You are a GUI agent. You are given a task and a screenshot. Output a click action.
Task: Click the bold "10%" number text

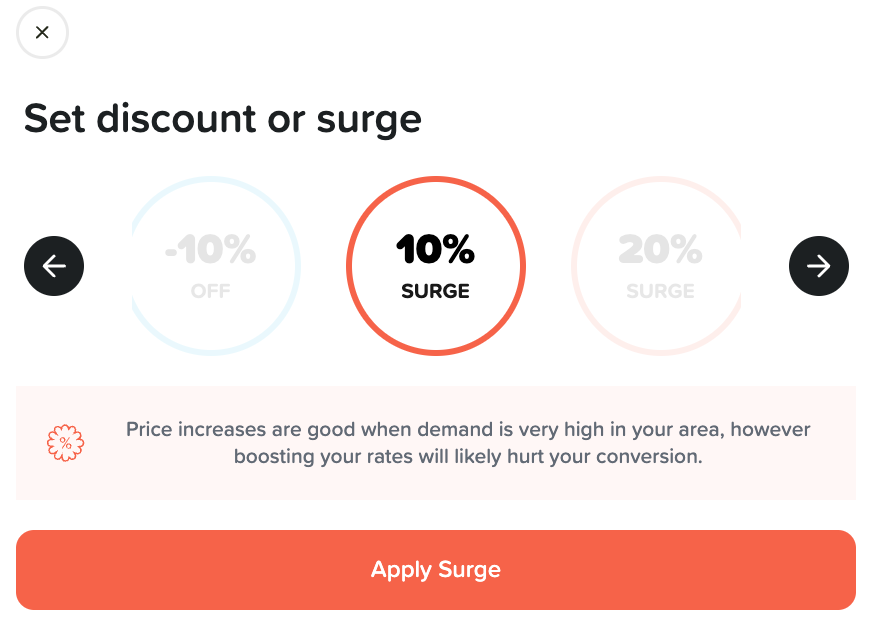click(435, 250)
